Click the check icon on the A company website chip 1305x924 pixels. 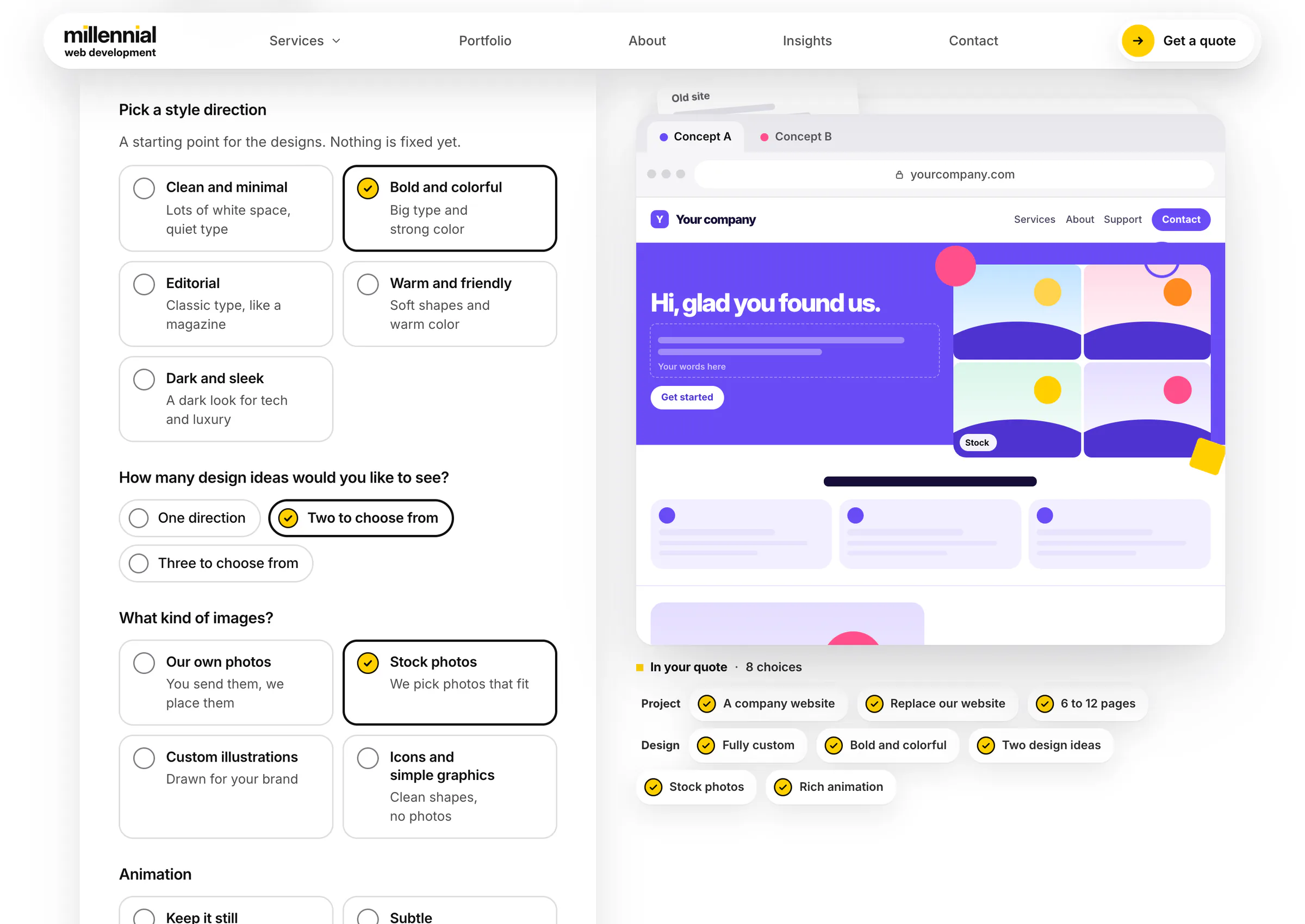point(706,704)
